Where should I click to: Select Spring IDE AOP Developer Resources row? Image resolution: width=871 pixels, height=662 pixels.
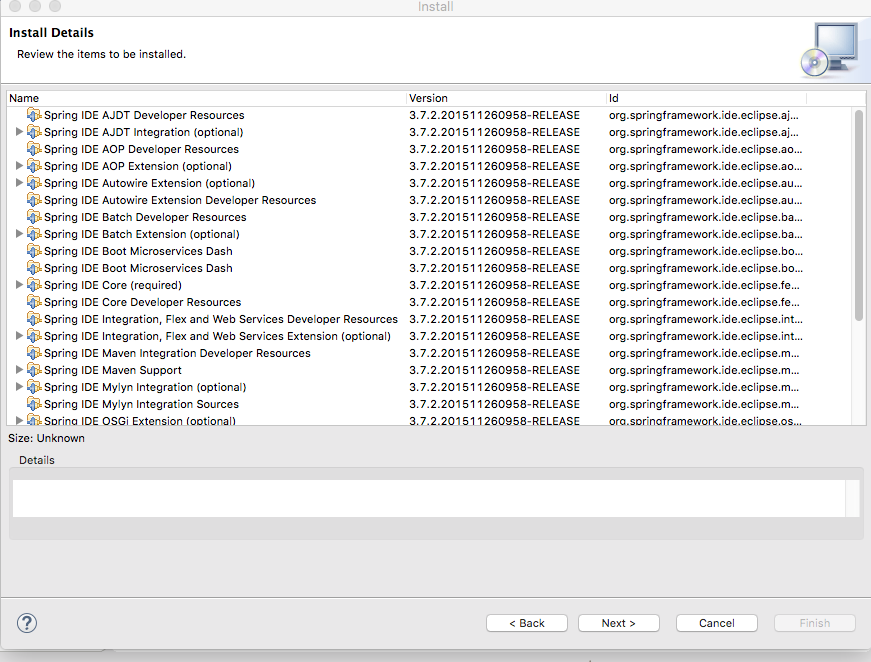tap(429, 149)
